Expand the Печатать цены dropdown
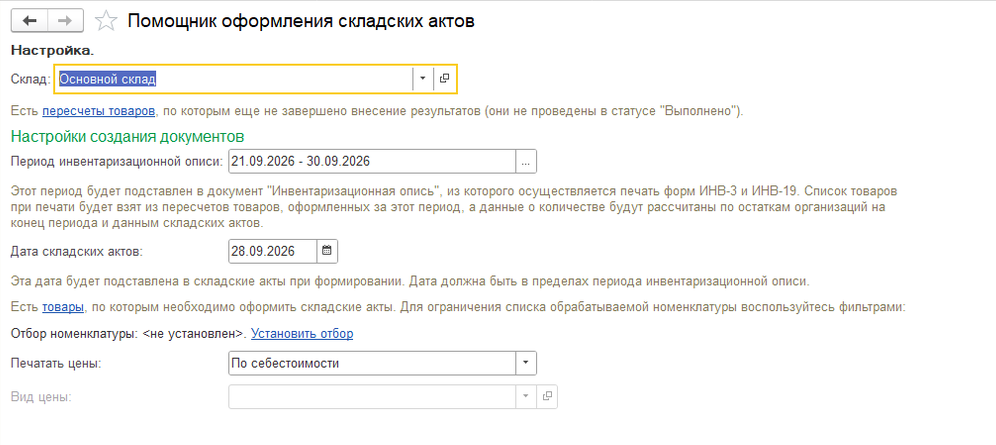Viewport: 996px width, 445px height. tap(525, 364)
